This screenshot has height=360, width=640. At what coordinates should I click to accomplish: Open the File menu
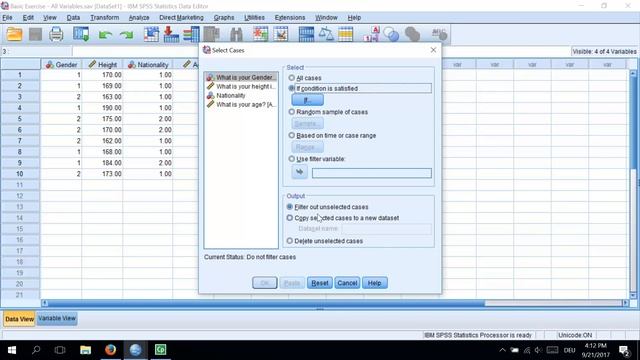7,18
